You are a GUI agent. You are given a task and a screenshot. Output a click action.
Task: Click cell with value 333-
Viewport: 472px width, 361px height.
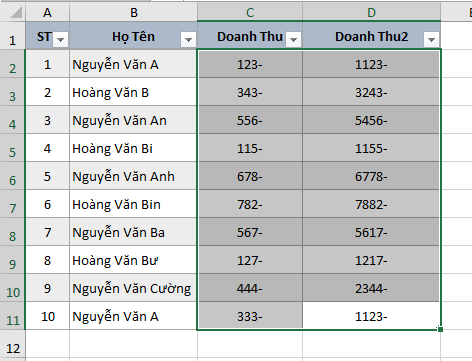click(250, 316)
